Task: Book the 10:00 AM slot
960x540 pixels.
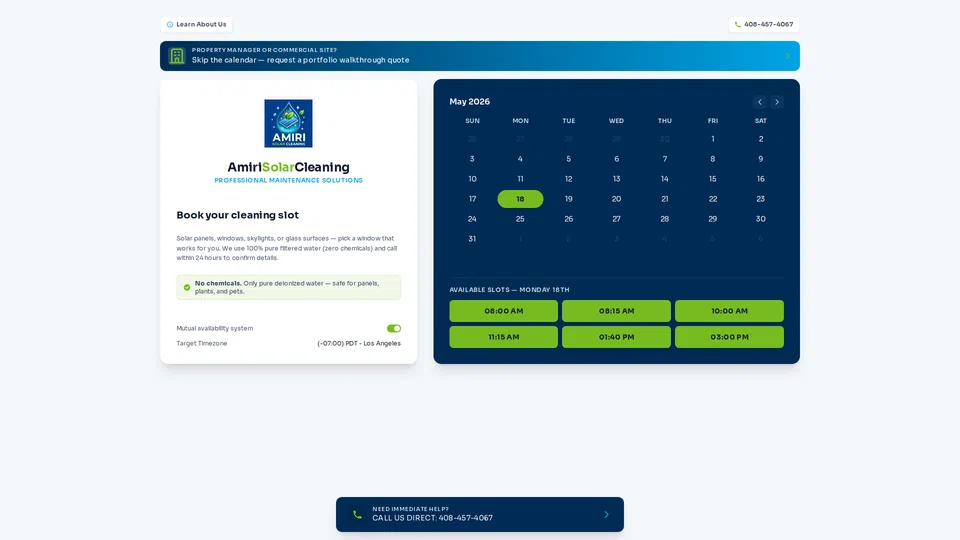Action: pos(729,311)
